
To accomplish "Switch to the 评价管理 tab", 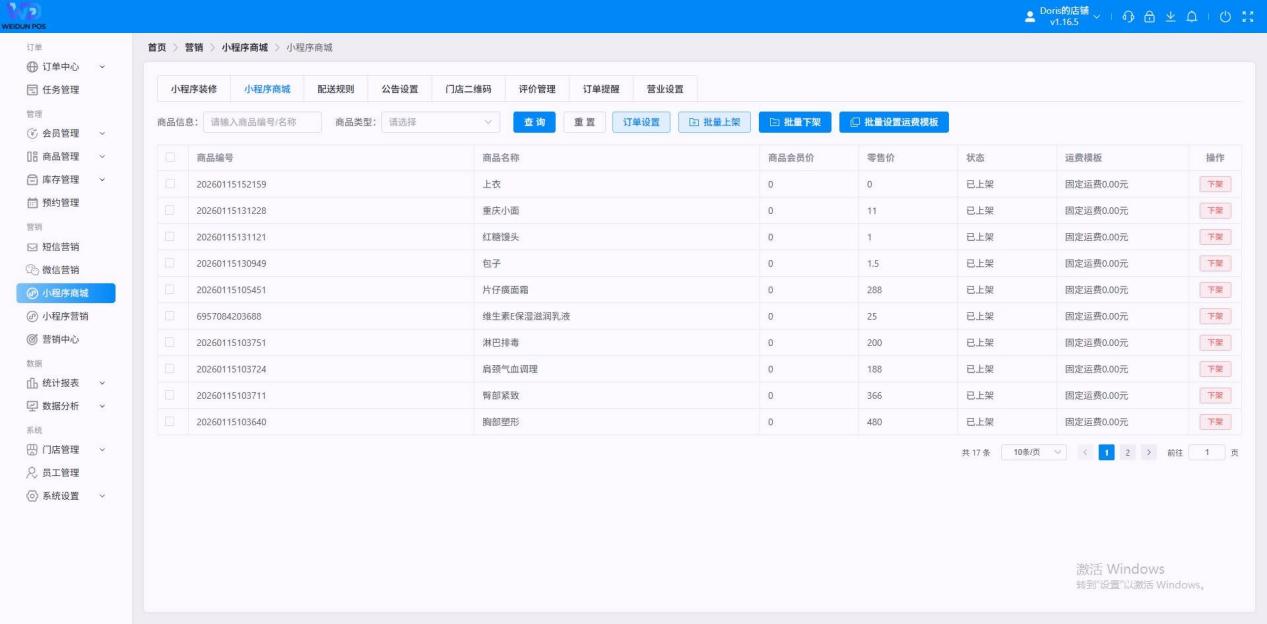I will point(537,89).
